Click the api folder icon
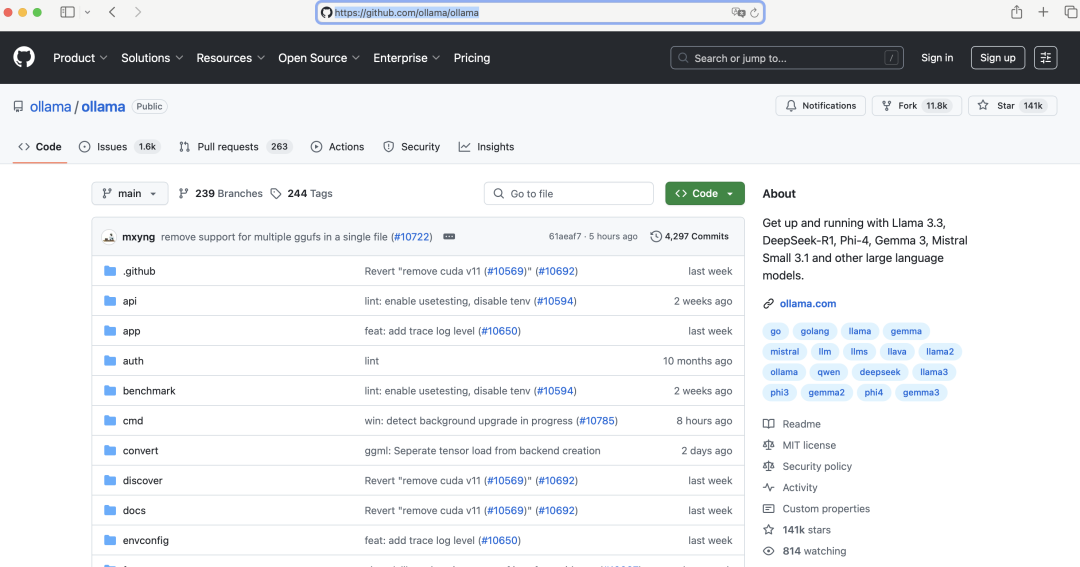Image resolution: width=1080 pixels, height=567 pixels. [x=110, y=300]
